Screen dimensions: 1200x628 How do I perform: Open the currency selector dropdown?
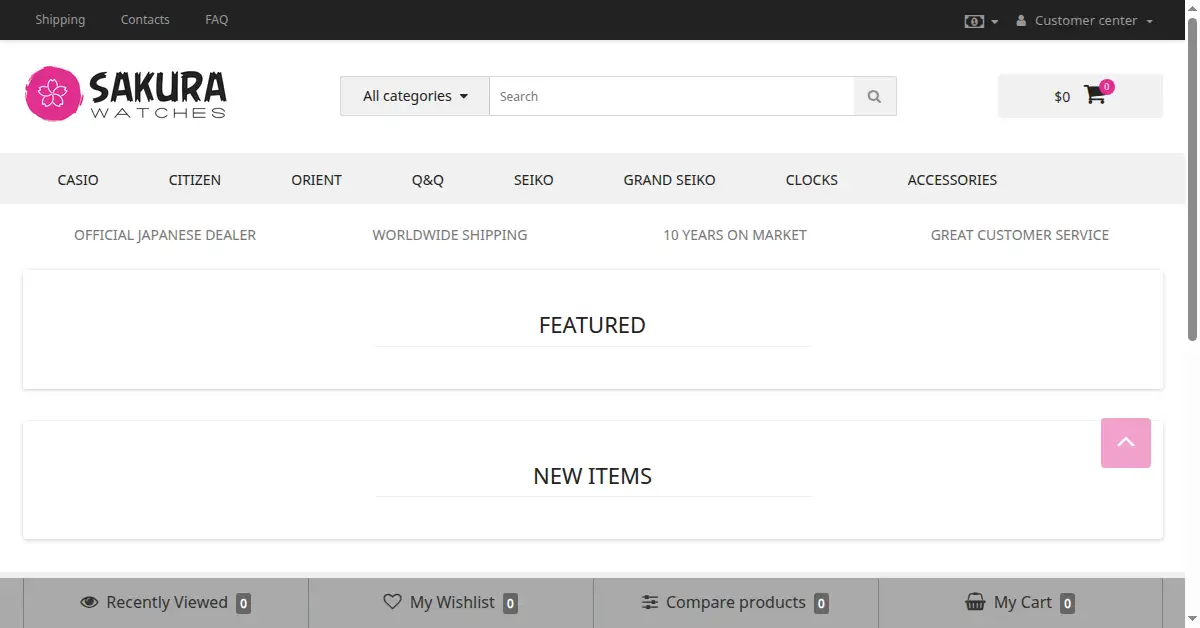coord(981,20)
